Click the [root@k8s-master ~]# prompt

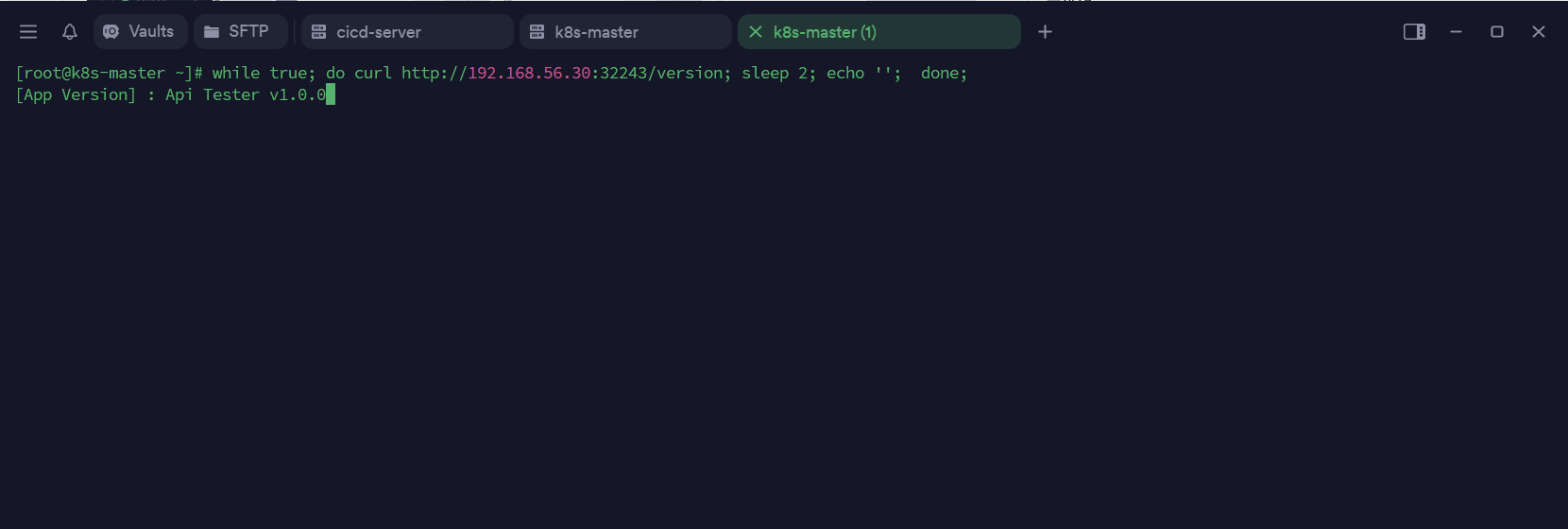click(109, 74)
